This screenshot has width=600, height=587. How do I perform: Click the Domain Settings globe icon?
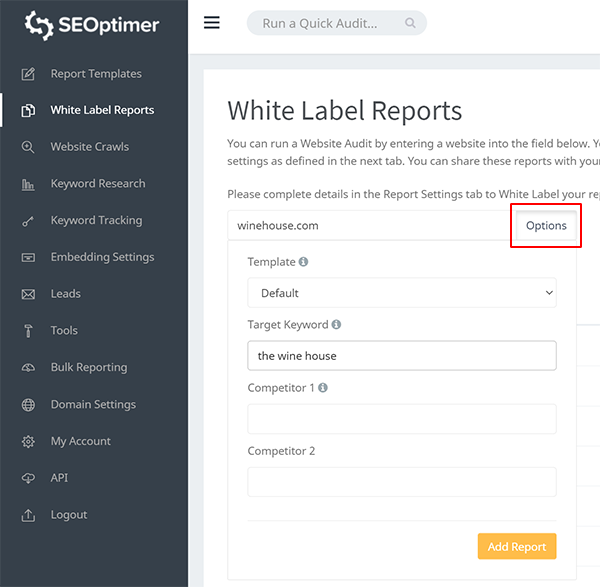[28, 404]
